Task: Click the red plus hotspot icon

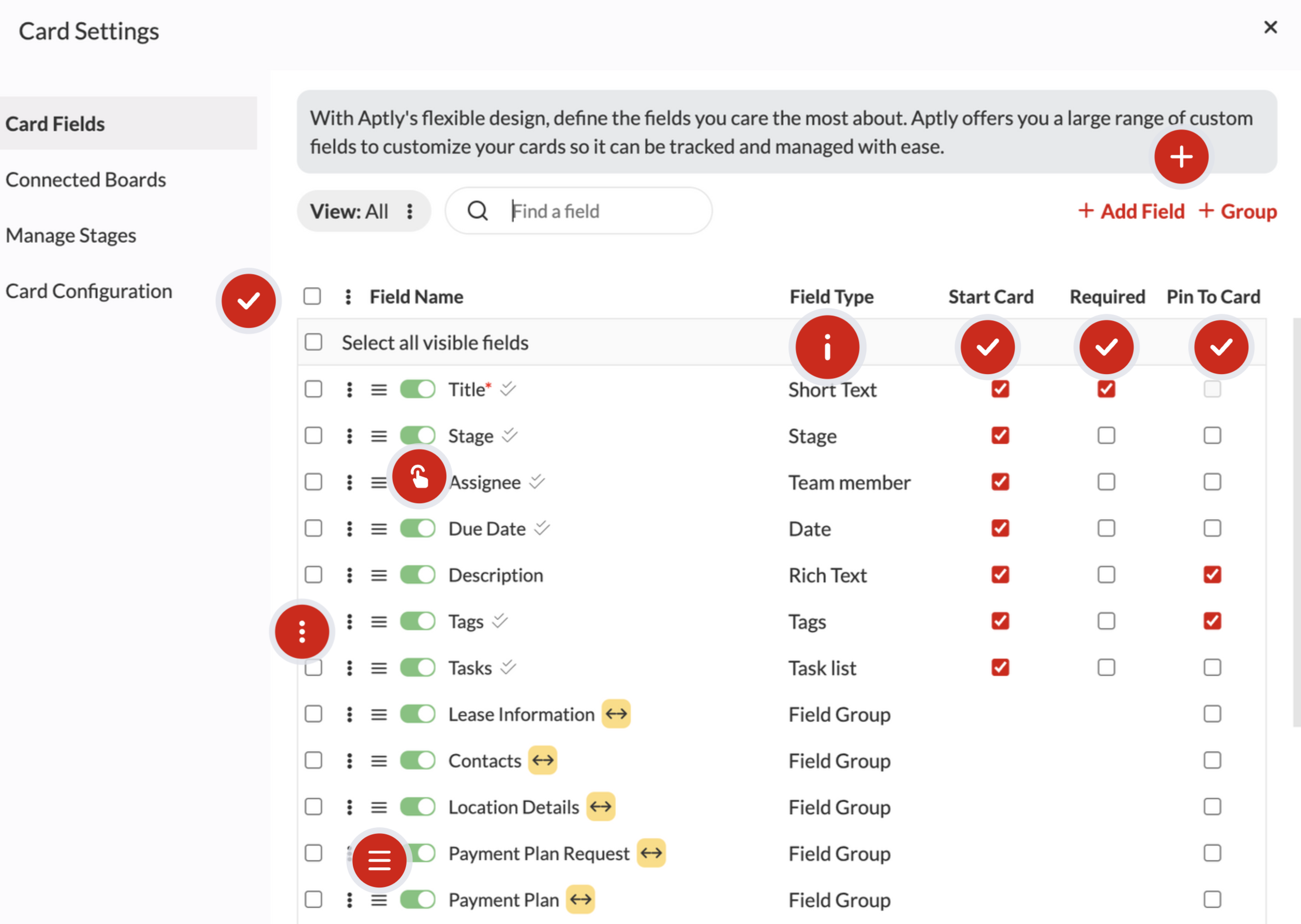Action: pyautogui.click(x=1180, y=157)
